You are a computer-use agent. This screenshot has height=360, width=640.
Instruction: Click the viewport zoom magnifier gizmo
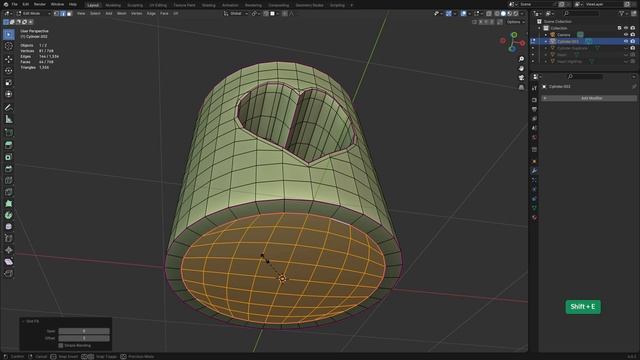521,59
